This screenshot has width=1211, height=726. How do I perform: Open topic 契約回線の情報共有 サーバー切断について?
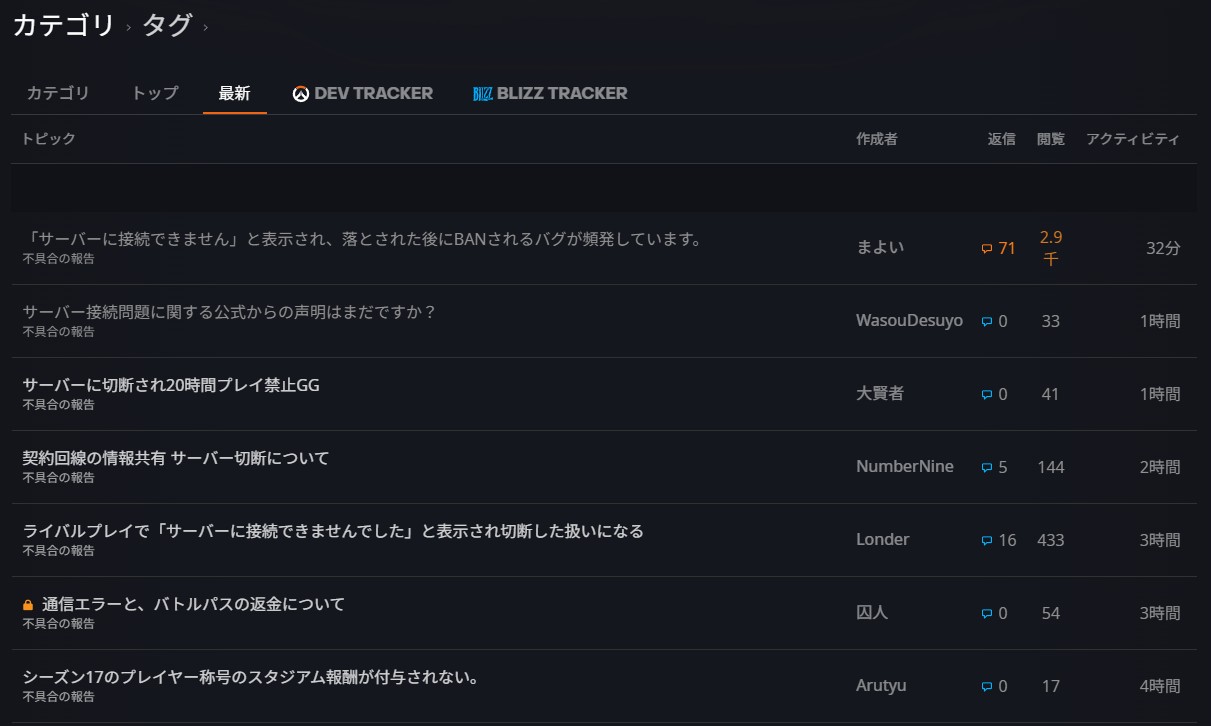click(176, 458)
